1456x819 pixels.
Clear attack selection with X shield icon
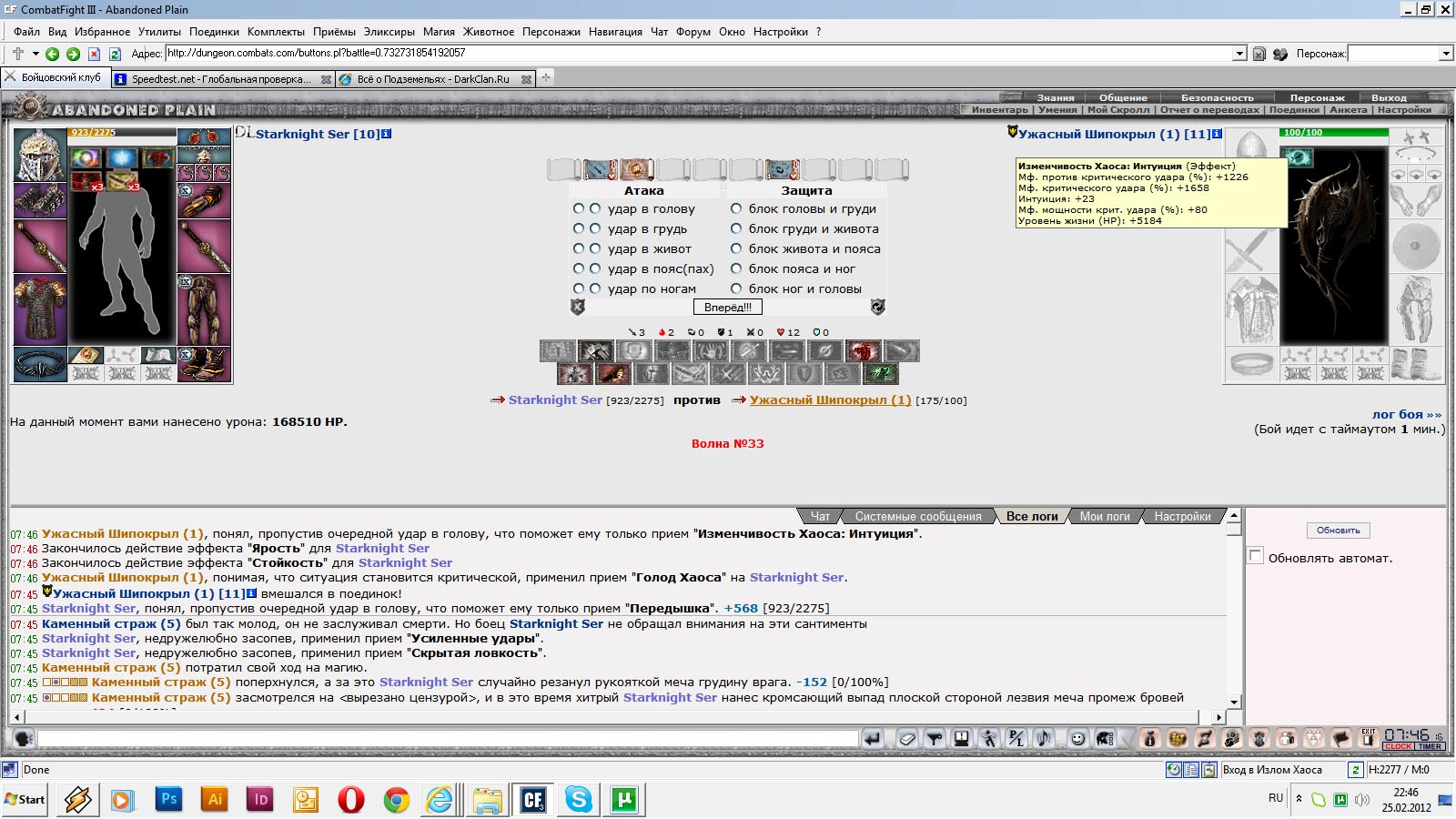pyautogui.click(x=578, y=308)
